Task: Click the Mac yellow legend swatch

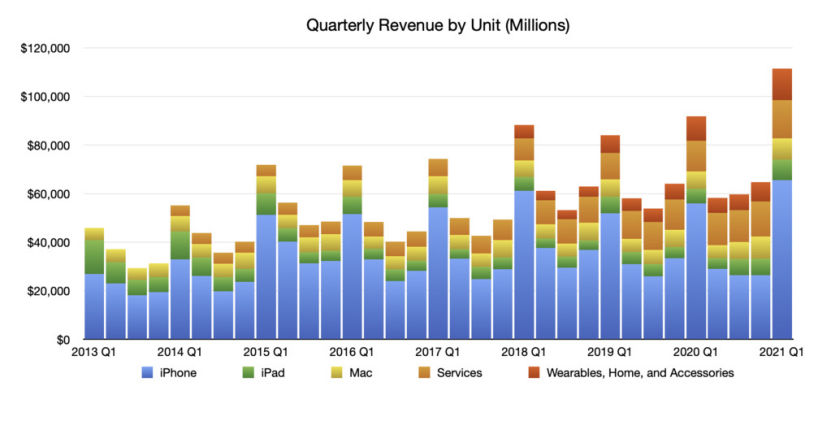Action: point(337,373)
